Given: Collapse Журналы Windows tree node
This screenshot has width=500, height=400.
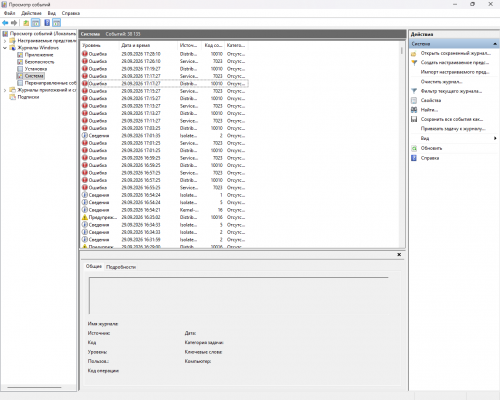Looking at the screenshot, I should click(x=5, y=48).
